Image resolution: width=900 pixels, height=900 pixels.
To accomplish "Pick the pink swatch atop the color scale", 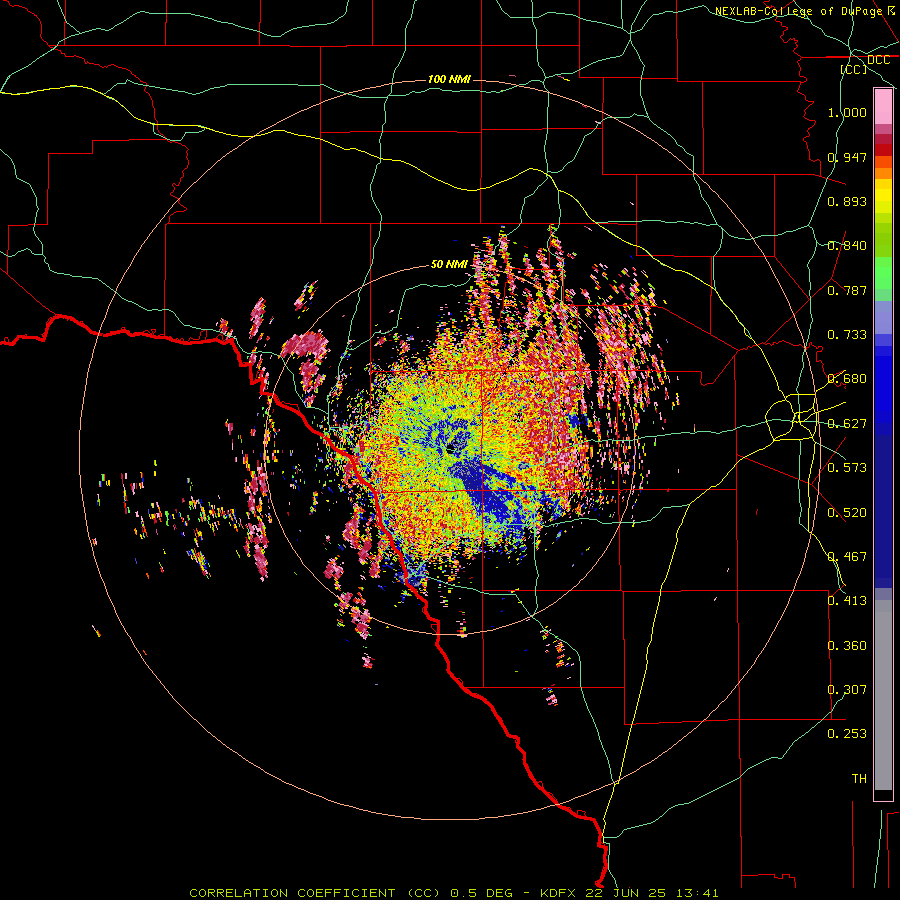I will click(x=883, y=107).
